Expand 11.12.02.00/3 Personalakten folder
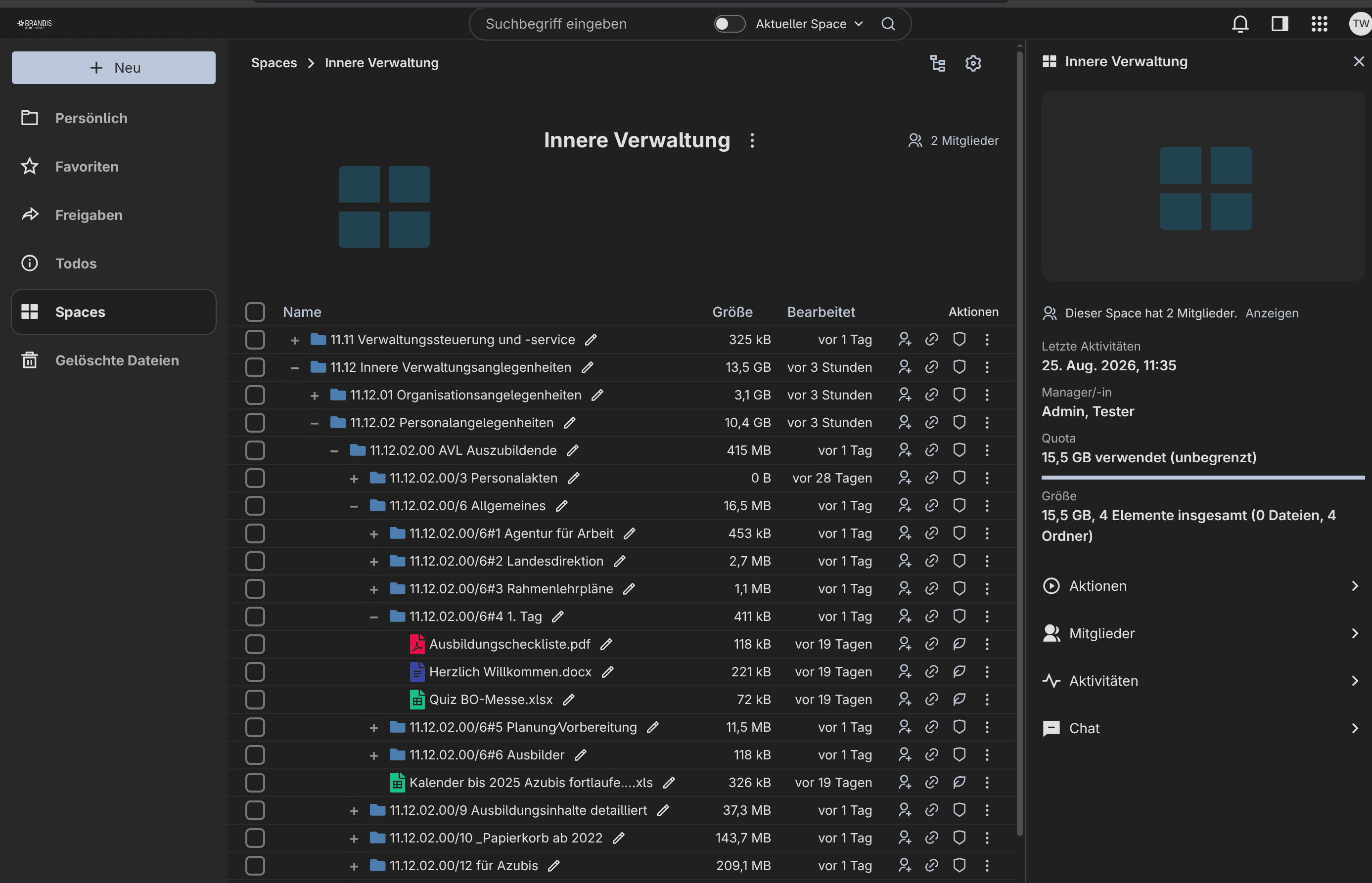Viewport: 1372px width, 883px height. [x=354, y=479]
